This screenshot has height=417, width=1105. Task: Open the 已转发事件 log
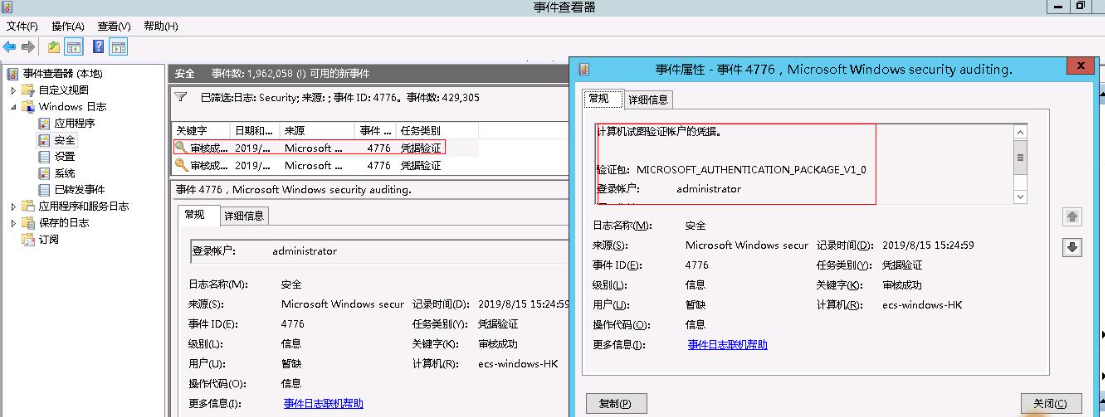pos(80,189)
